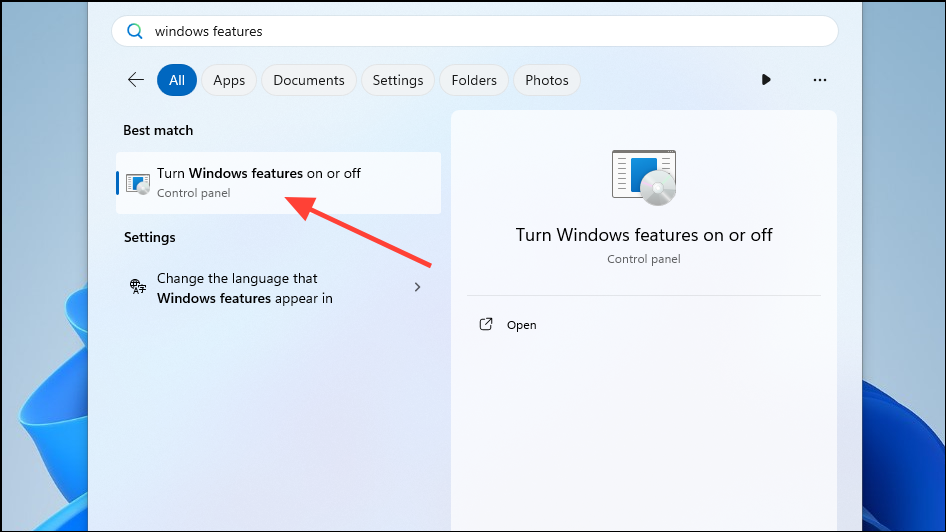Viewport: 946px width, 532px height.
Task: Click the 'Settings' section heading
Action: pos(150,237)
